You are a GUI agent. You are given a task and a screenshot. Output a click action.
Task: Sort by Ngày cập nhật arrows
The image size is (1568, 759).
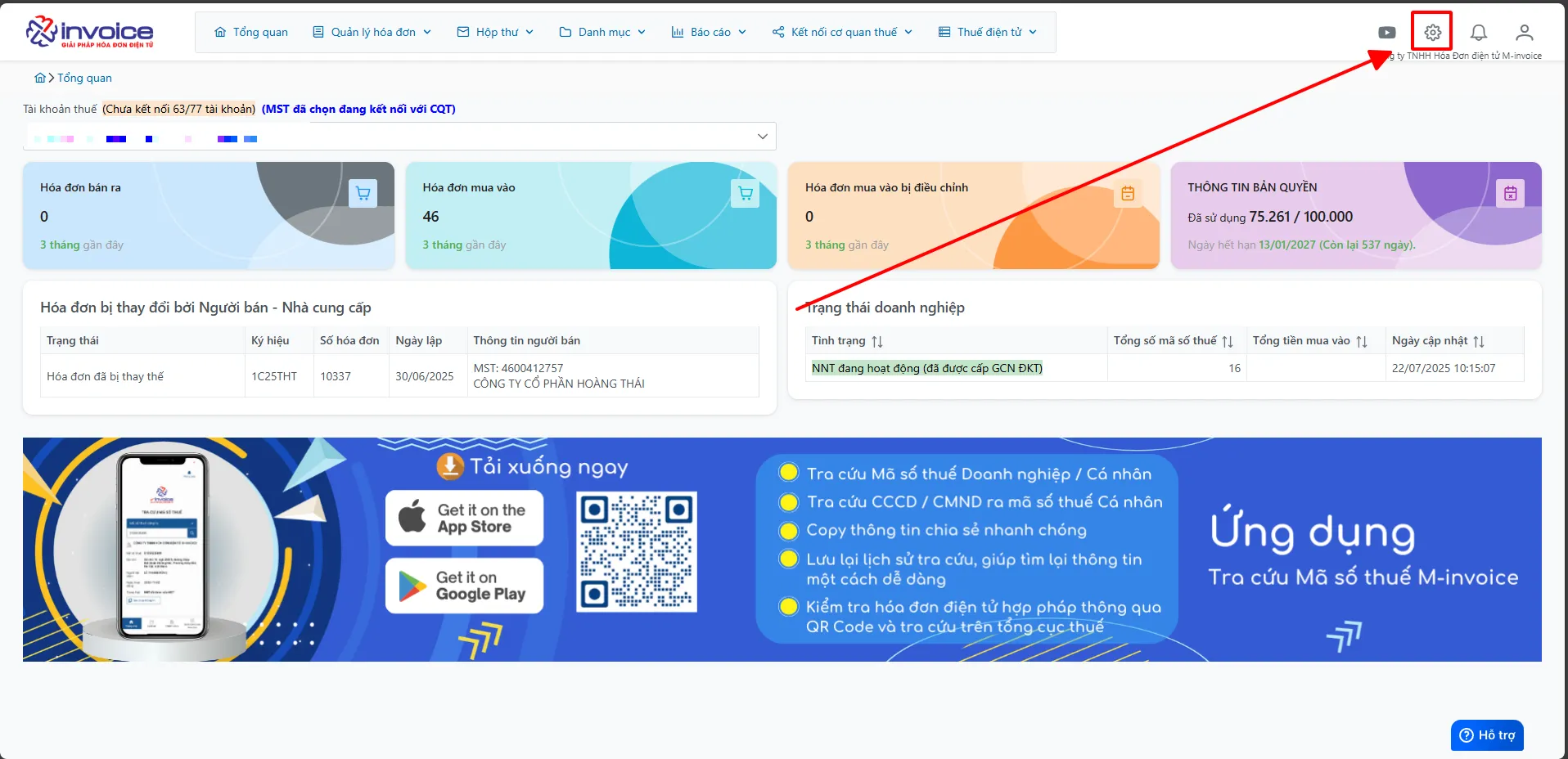point(1479,341)
